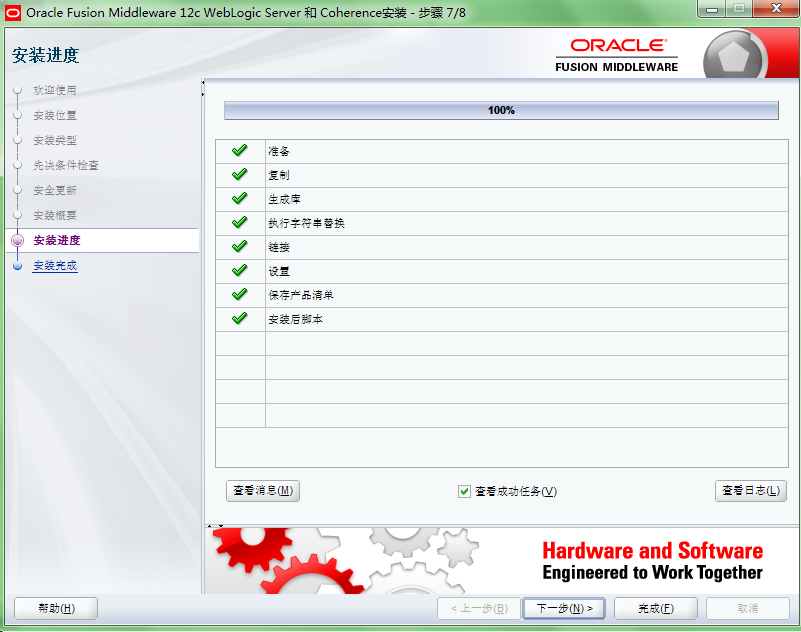801x632 pixels.
Task: Click the green checkmark beside 生成库
Action: (x=240, y=198)
